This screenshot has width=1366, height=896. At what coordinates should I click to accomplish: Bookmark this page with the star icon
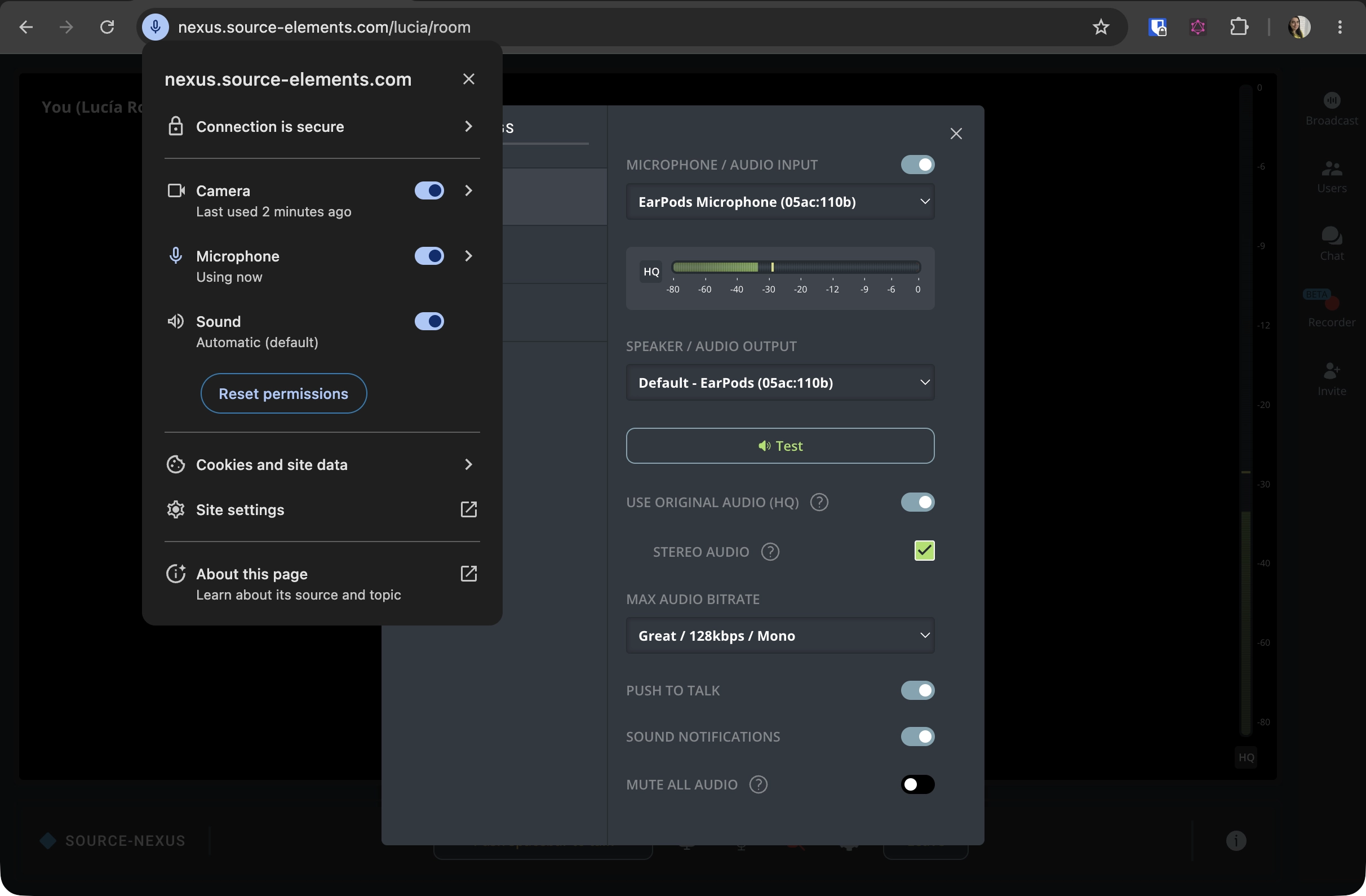(1100, 27)
